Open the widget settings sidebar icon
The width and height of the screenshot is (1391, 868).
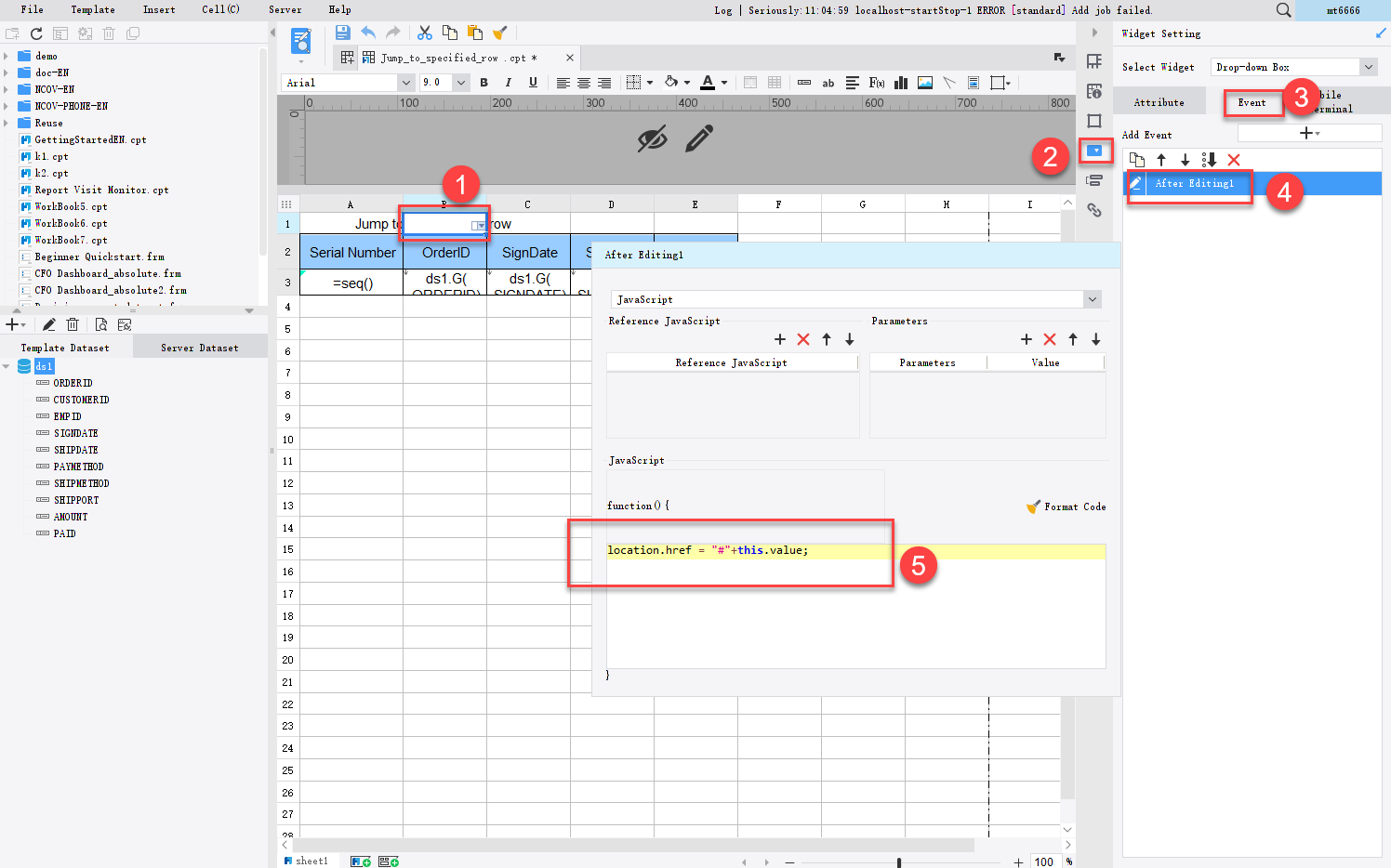click(x=1095, y=151)
